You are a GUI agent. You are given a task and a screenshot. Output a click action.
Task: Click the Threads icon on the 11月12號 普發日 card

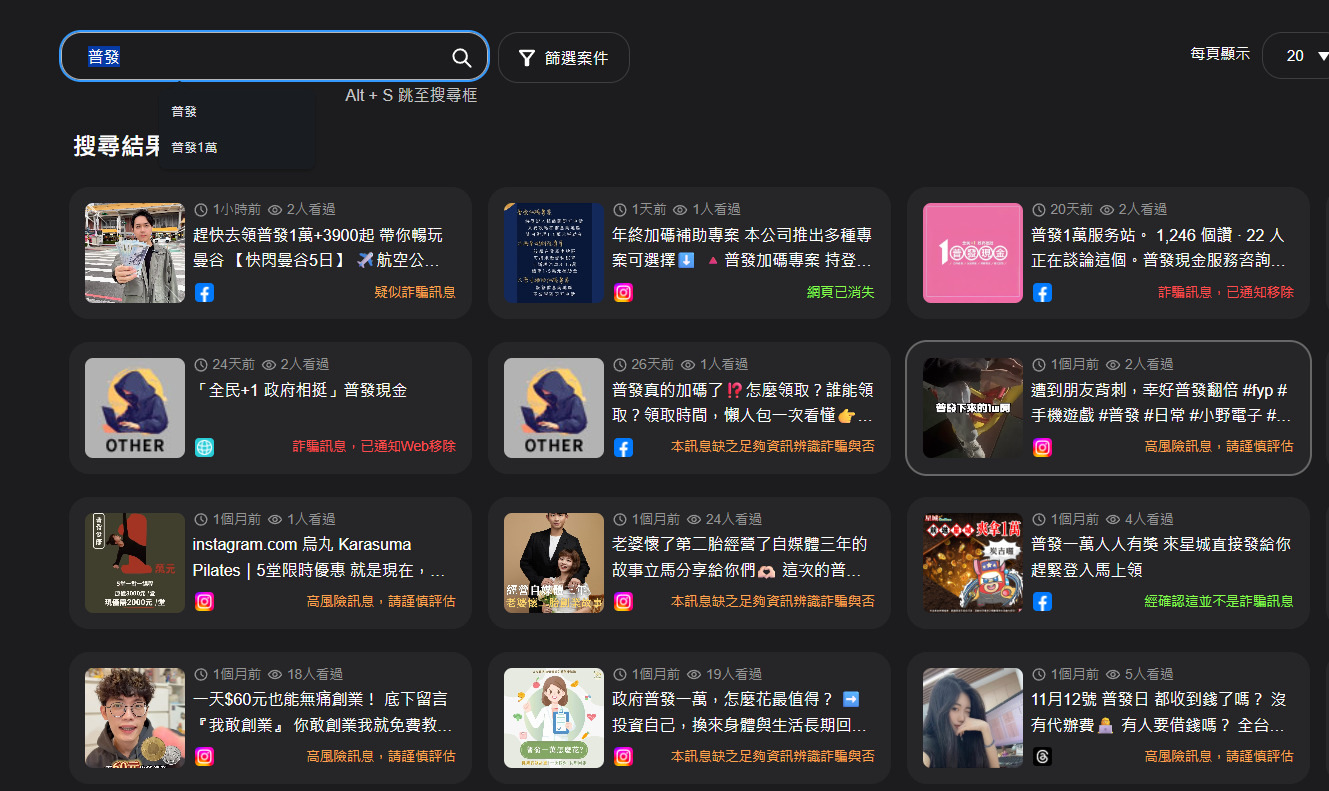pos(1042,757)
